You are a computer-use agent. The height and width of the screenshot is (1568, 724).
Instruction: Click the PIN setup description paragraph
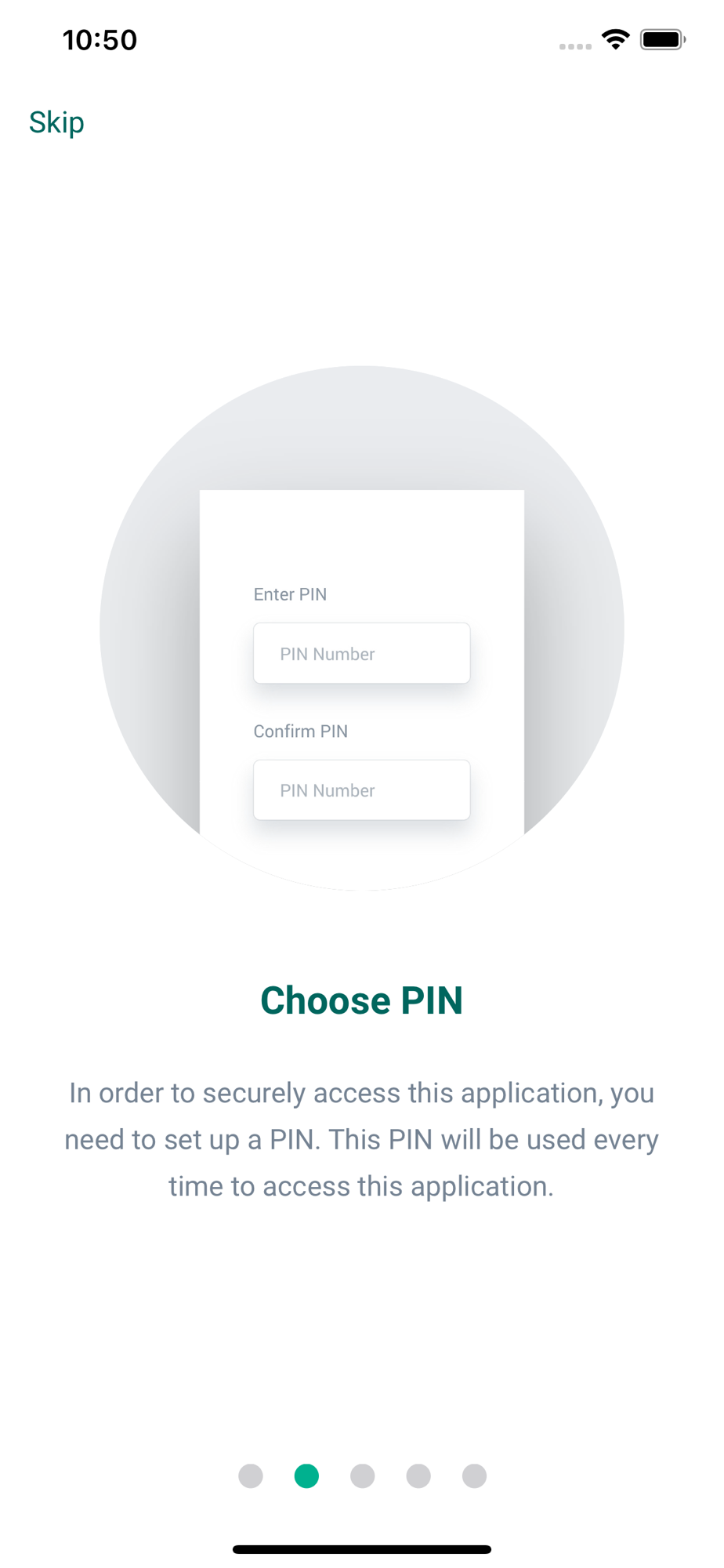pyautogui.click(x=361, y=1139)
